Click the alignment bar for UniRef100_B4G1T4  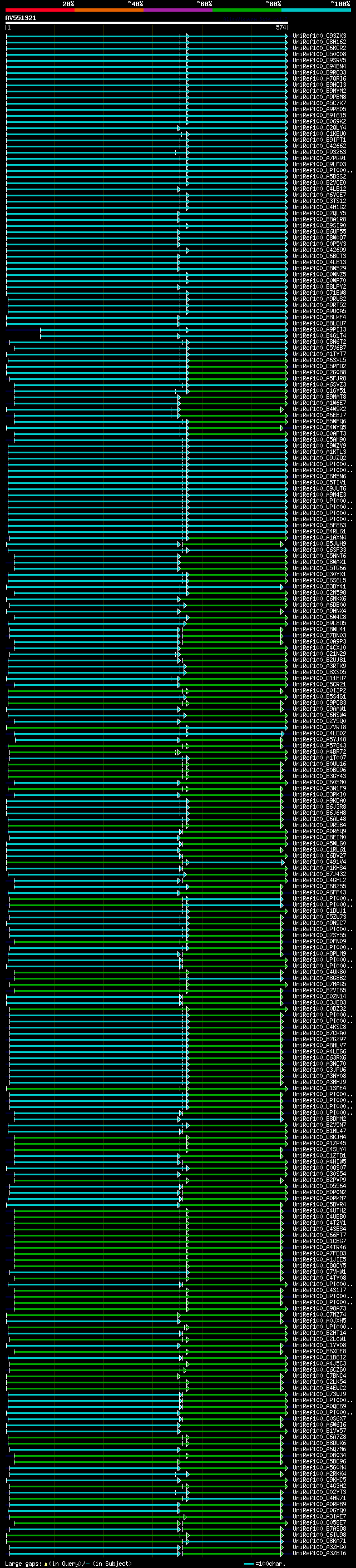(163, 336)
